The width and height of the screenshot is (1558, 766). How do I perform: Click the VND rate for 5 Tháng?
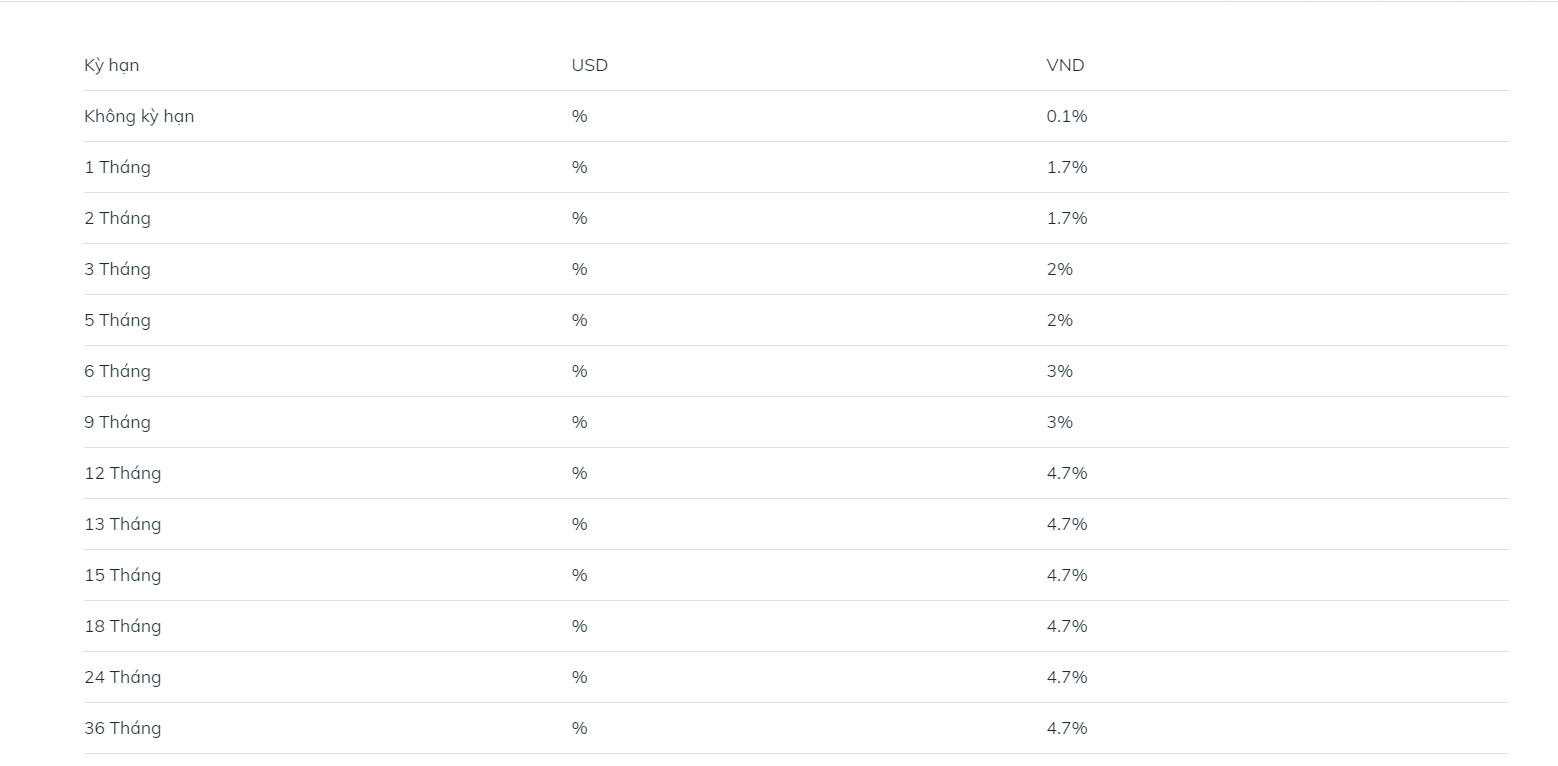[x=1060, y=320]
